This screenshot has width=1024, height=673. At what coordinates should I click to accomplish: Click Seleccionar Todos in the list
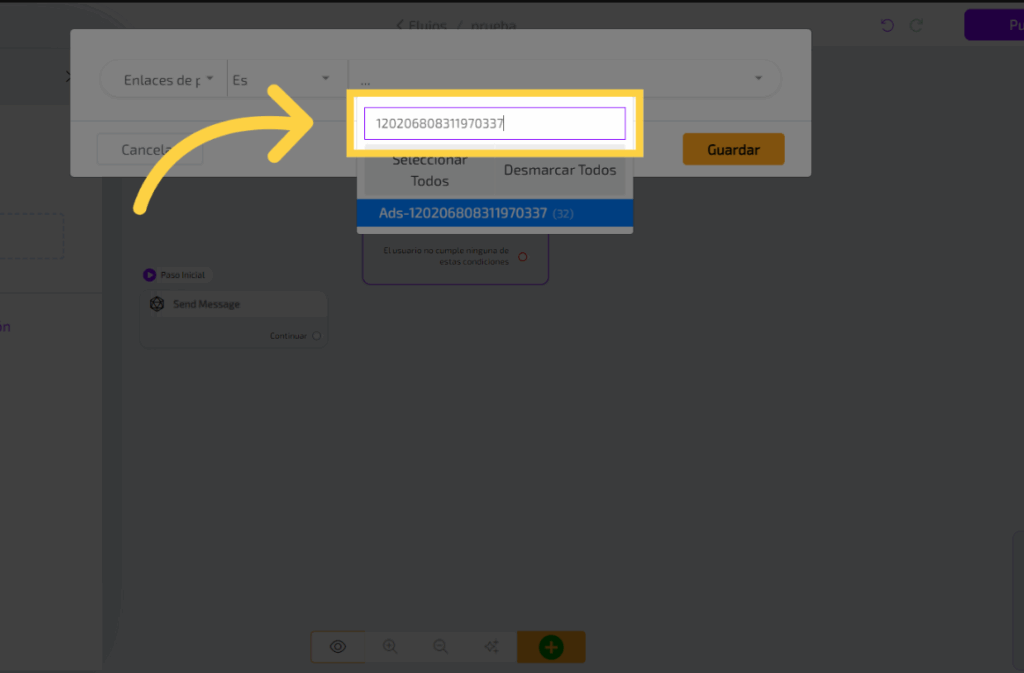pos(429,171)
